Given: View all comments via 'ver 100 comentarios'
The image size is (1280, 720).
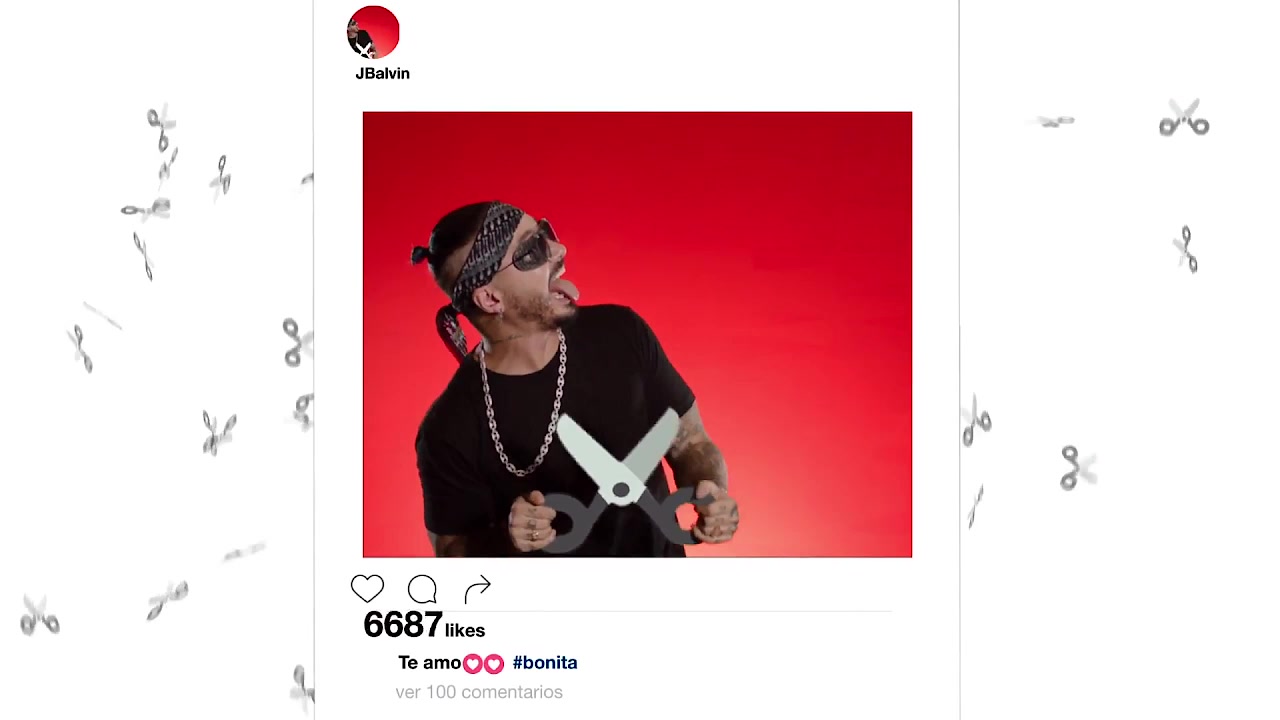Looking at the screenshot, I should click(x=479, y=692).
